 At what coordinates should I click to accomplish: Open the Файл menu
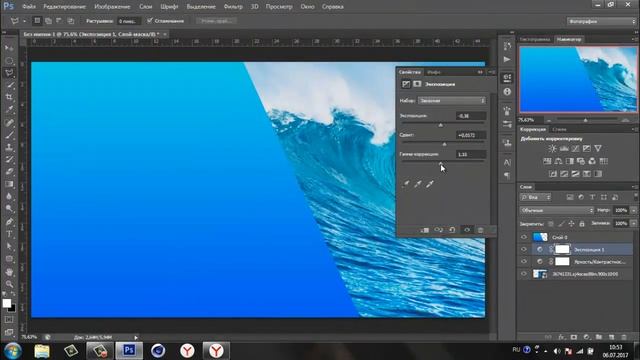pyautogui.click(x=29, y=7)
